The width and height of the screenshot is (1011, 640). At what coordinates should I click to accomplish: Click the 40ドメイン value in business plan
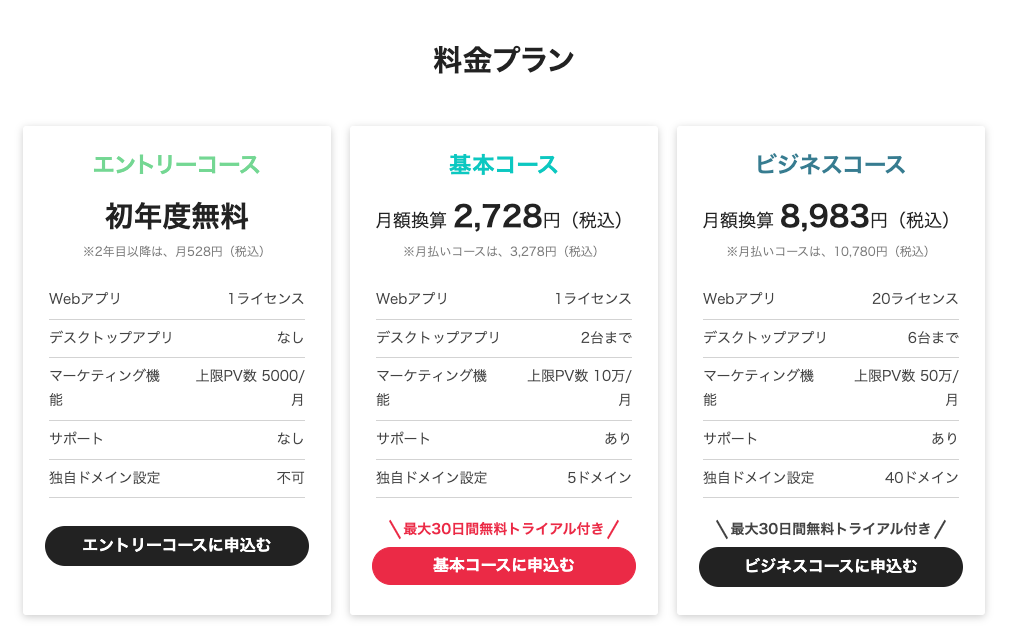[x=921, y=478]
